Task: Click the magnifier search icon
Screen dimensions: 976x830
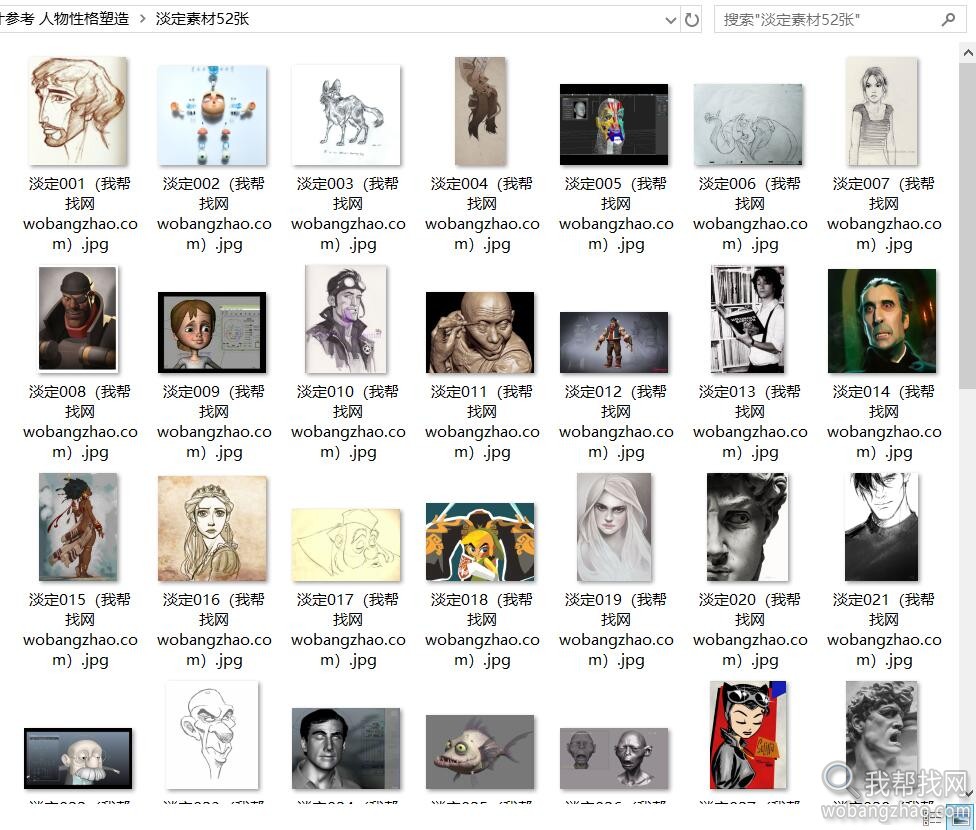Action: (x=948, y=20)
